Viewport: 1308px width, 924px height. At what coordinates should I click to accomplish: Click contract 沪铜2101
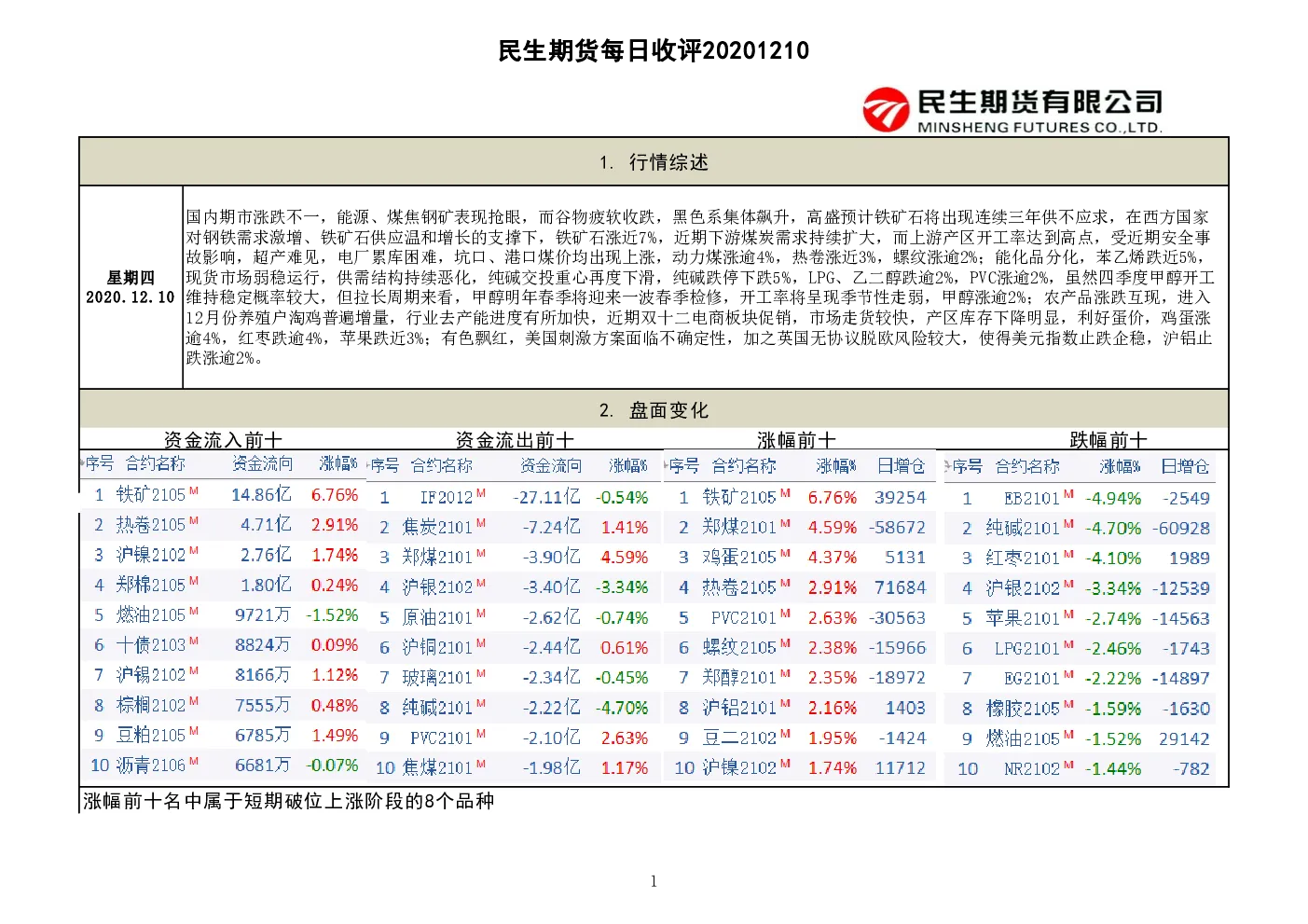pos(437,648)
